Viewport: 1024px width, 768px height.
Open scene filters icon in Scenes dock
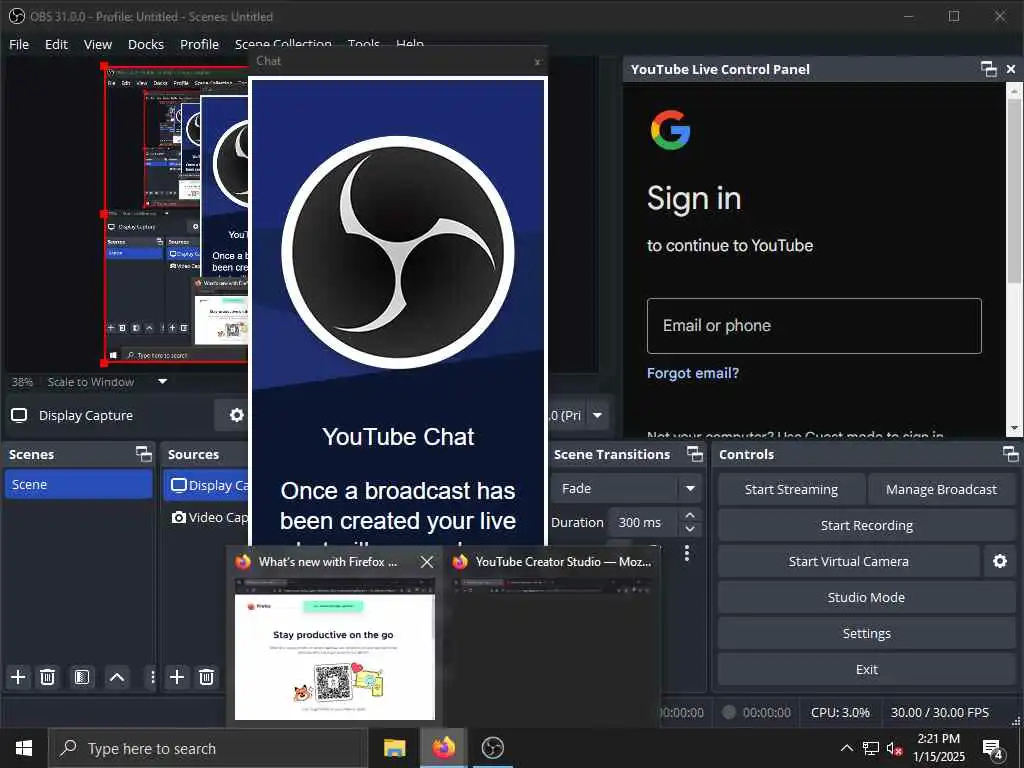coord(82,677)
